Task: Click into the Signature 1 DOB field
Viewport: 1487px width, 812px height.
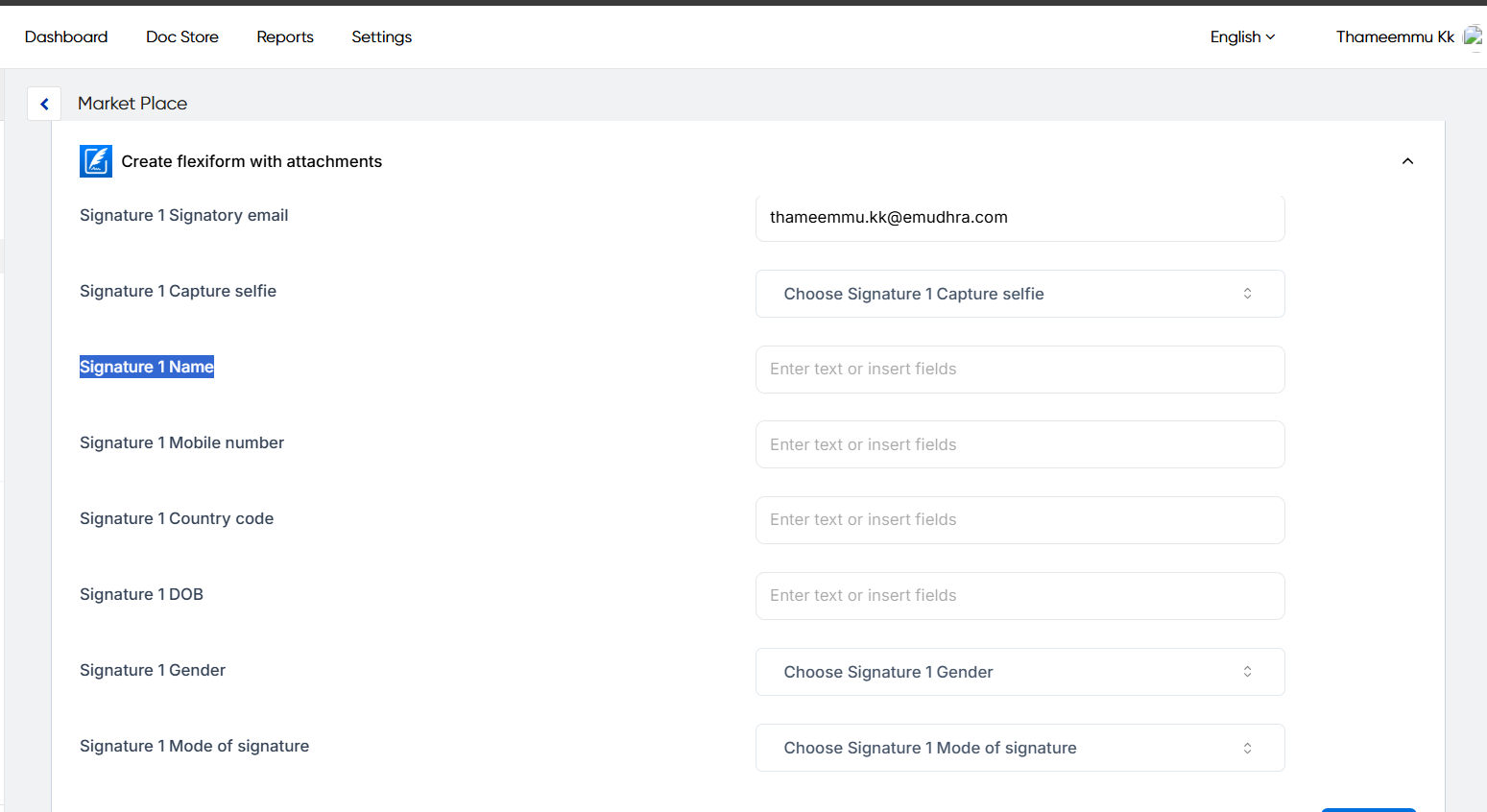Action: (x=1019, y=596)
